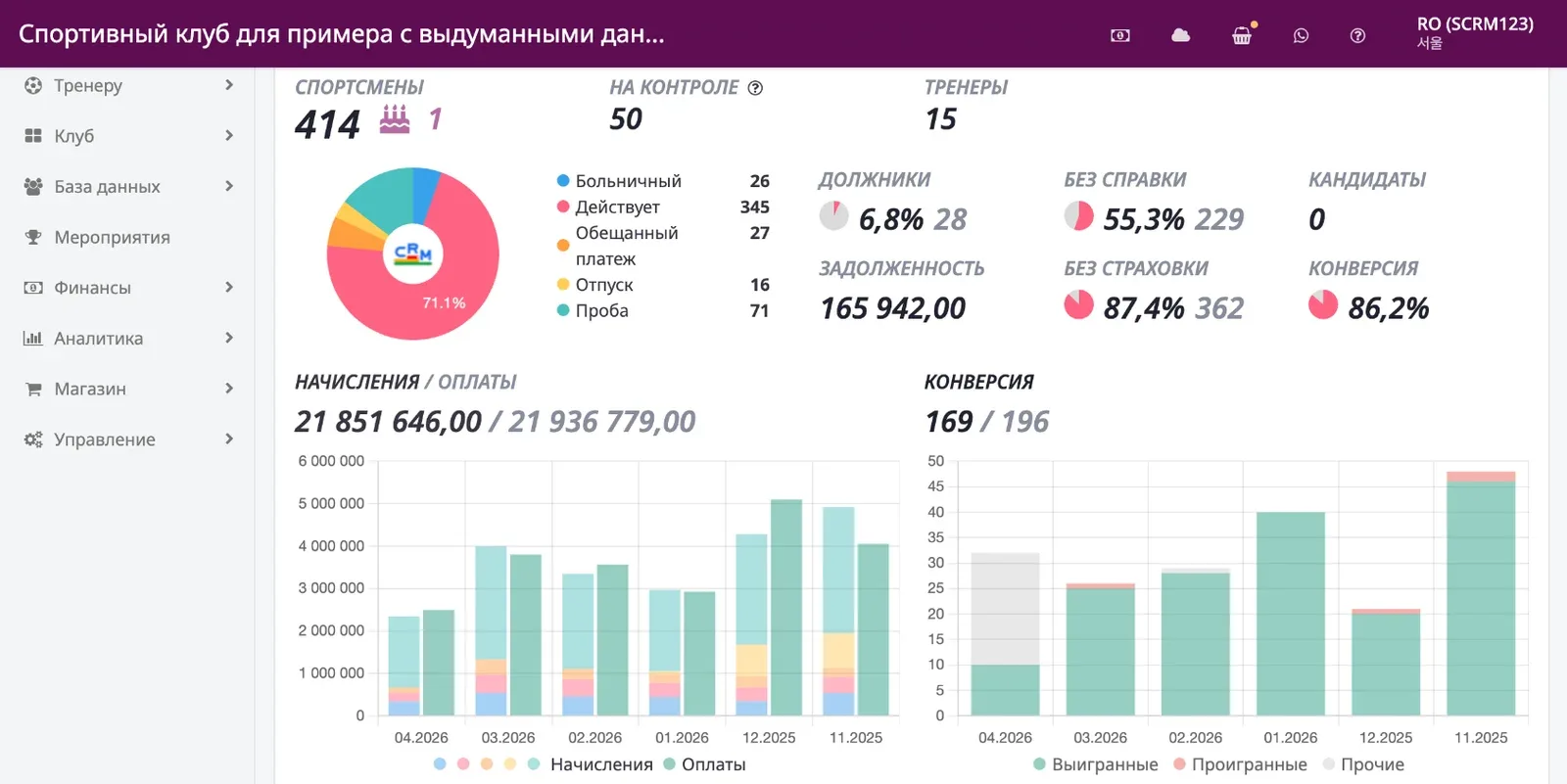This screenshot has height=784, width=1567.
Task: Click the blue Больничный legend color dot
Action: click(x=563, y=181)
